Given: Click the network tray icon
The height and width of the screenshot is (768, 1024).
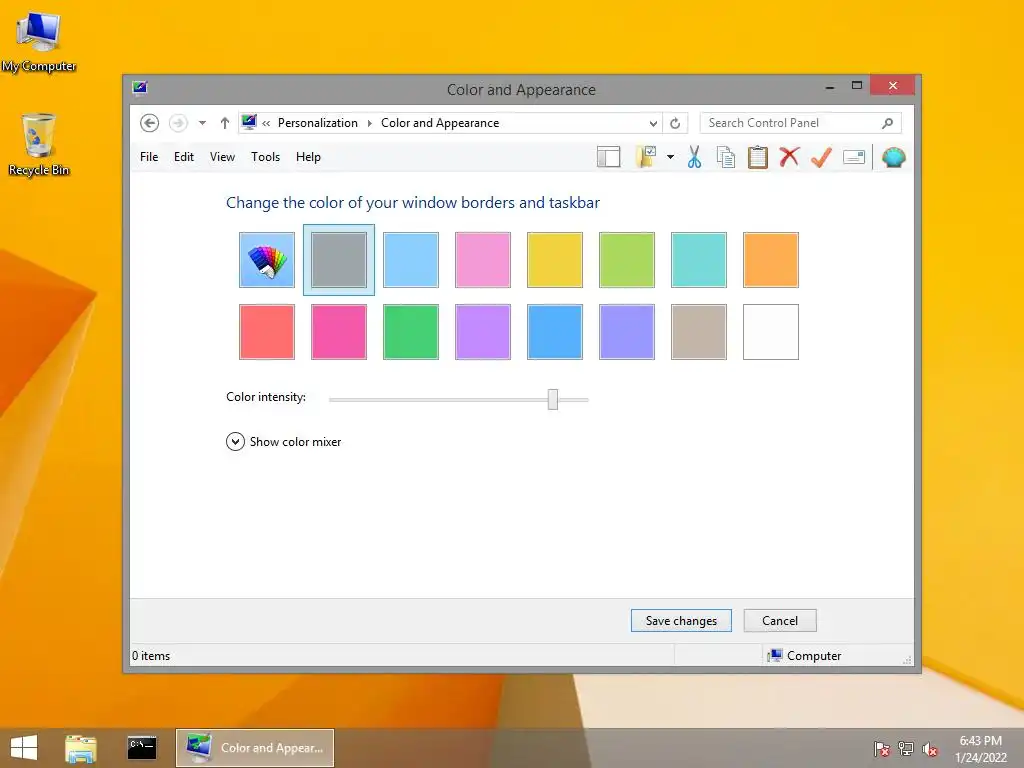Looking at the screenshot, I should pyautogui.click(x=906, y=749).
